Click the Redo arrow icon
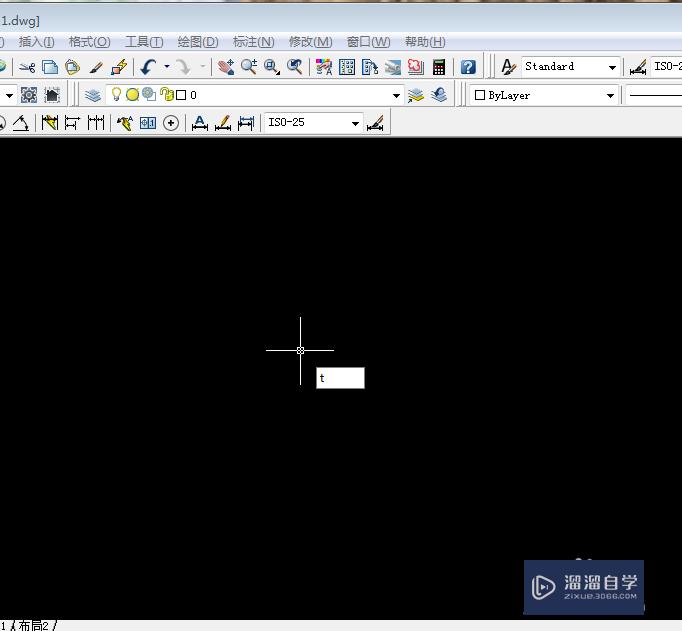This screenshot has height=631, width=682. 184,67
